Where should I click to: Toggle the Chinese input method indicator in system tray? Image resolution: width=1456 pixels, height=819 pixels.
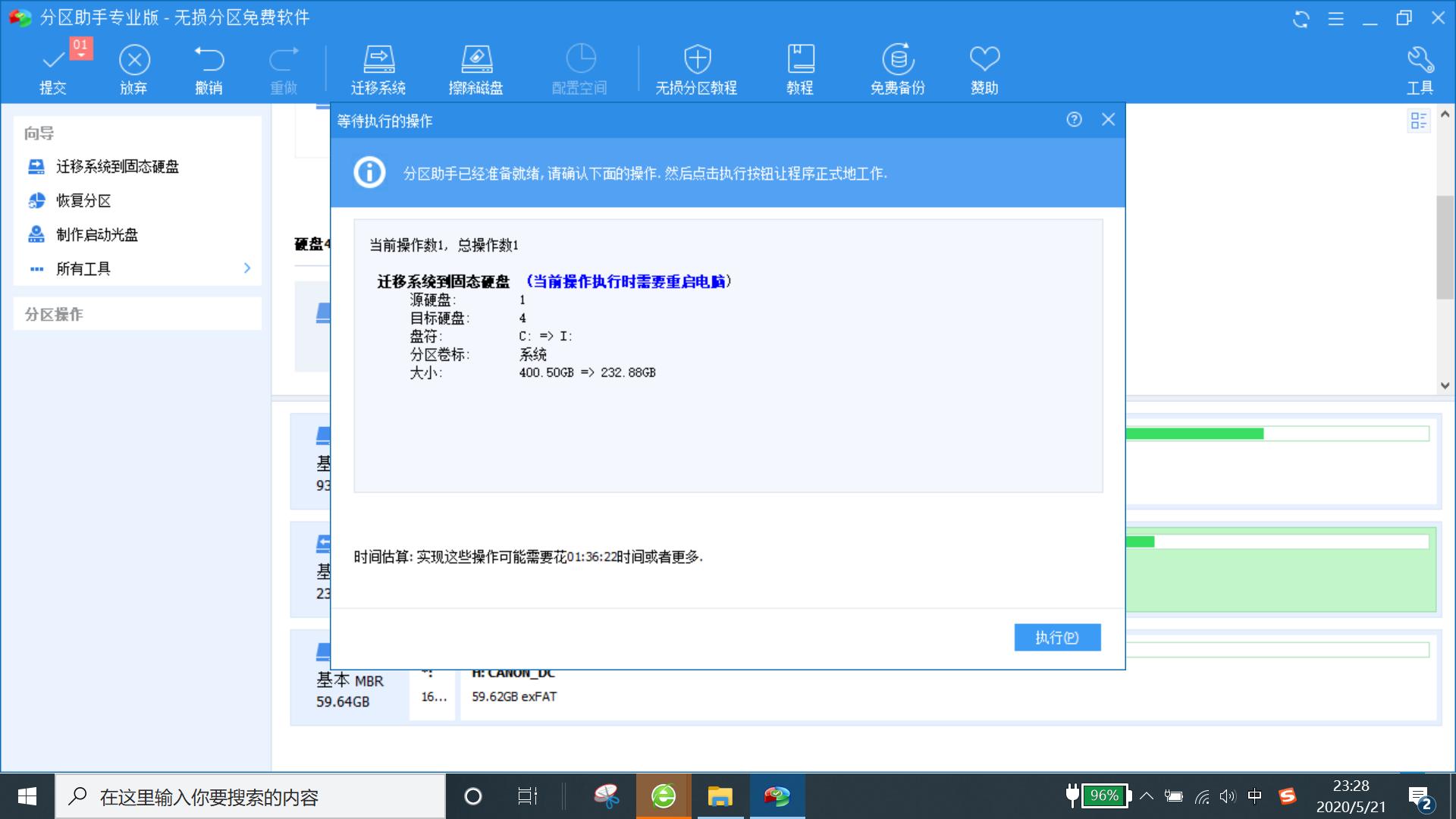coord(1255,797)
